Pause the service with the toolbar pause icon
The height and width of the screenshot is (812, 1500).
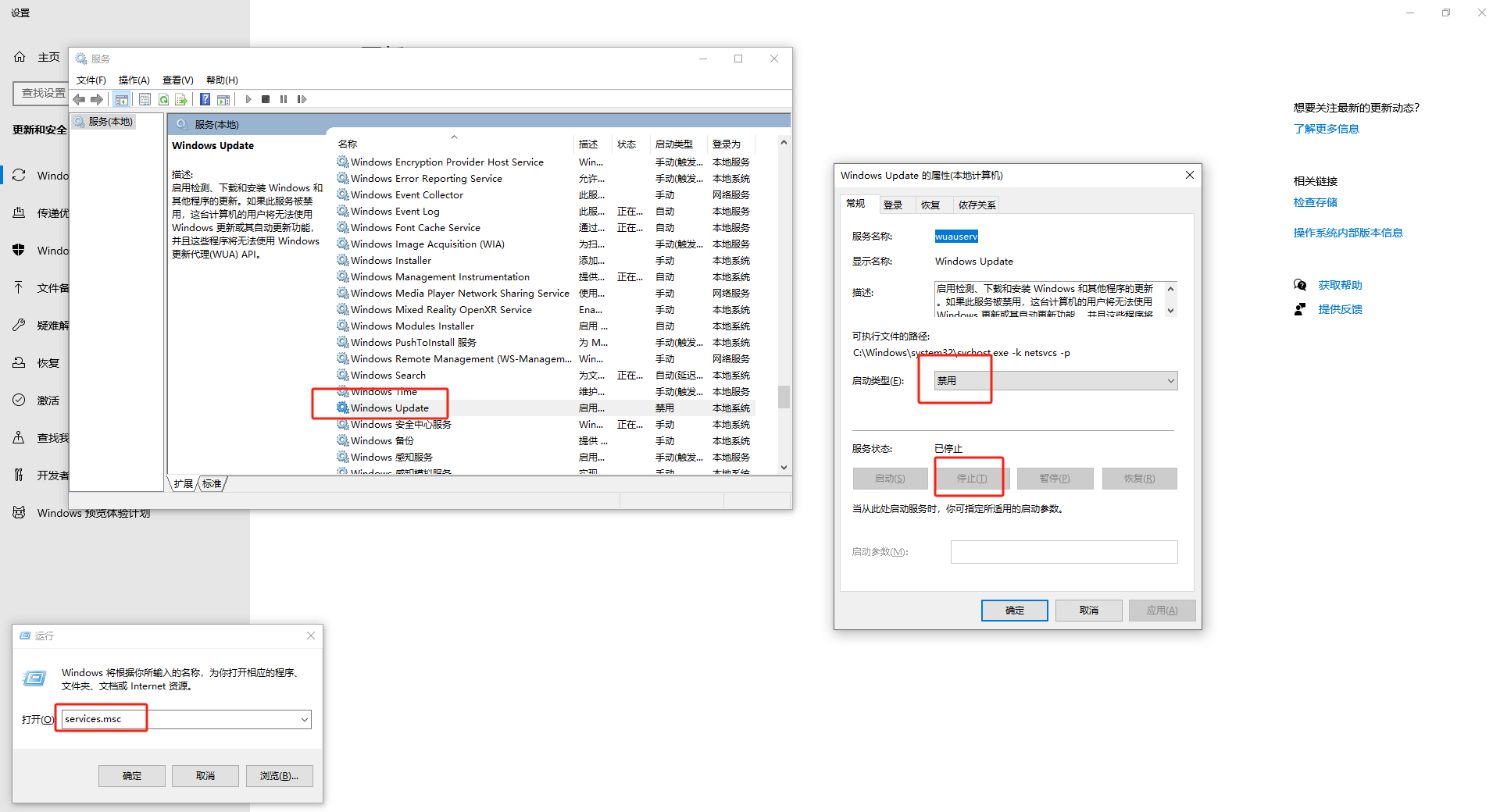[284, 99]
